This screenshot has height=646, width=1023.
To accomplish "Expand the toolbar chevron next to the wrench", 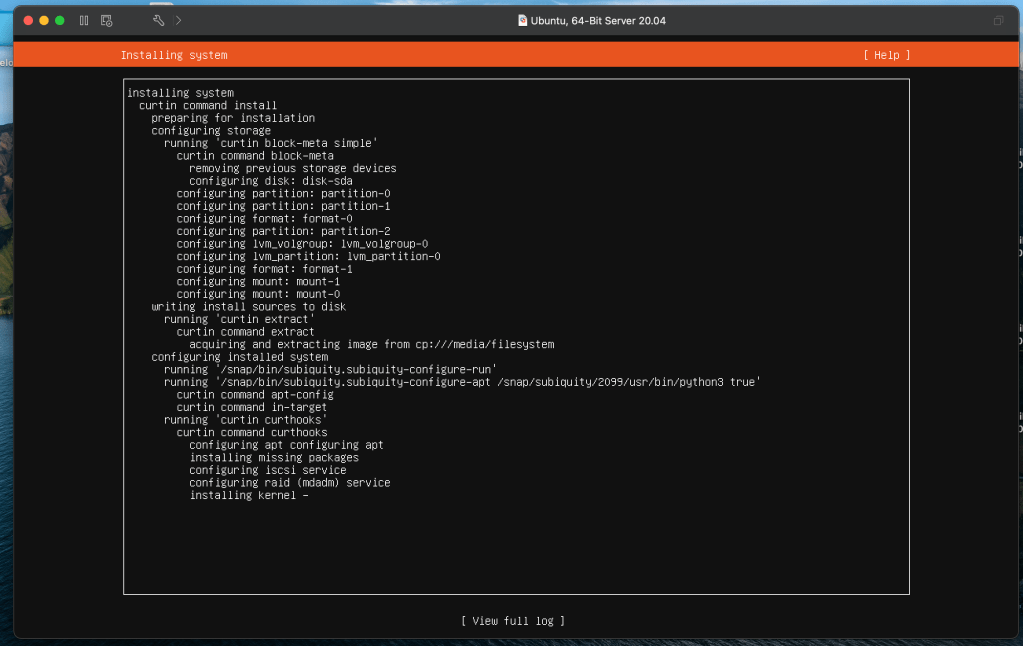I will (179, 20).
